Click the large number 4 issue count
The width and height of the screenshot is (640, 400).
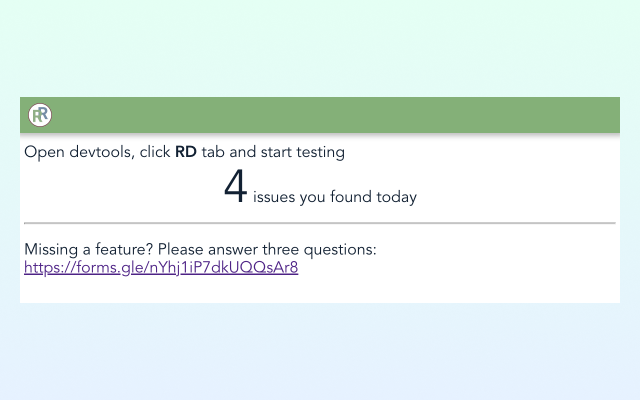click(235, 188)
